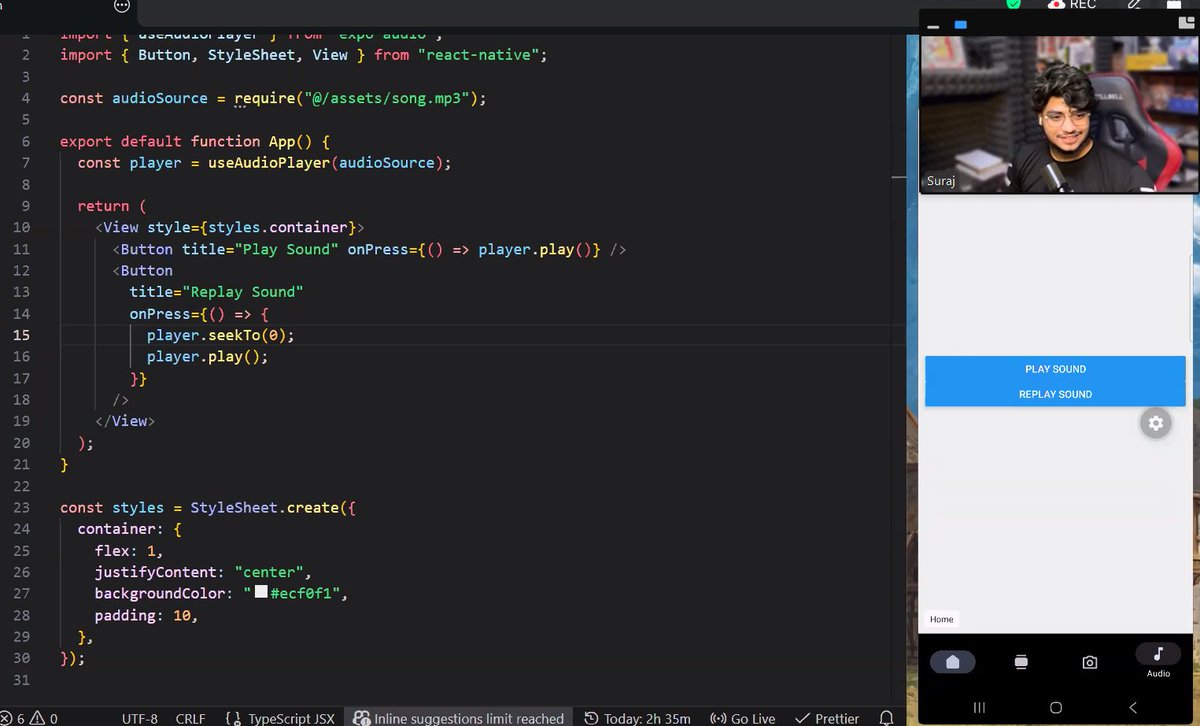Image resolution: width=1200 pixels, height=726 pixels.
Task: Open the Today: 2h 35m coding time status
Action: pos(637,718)
